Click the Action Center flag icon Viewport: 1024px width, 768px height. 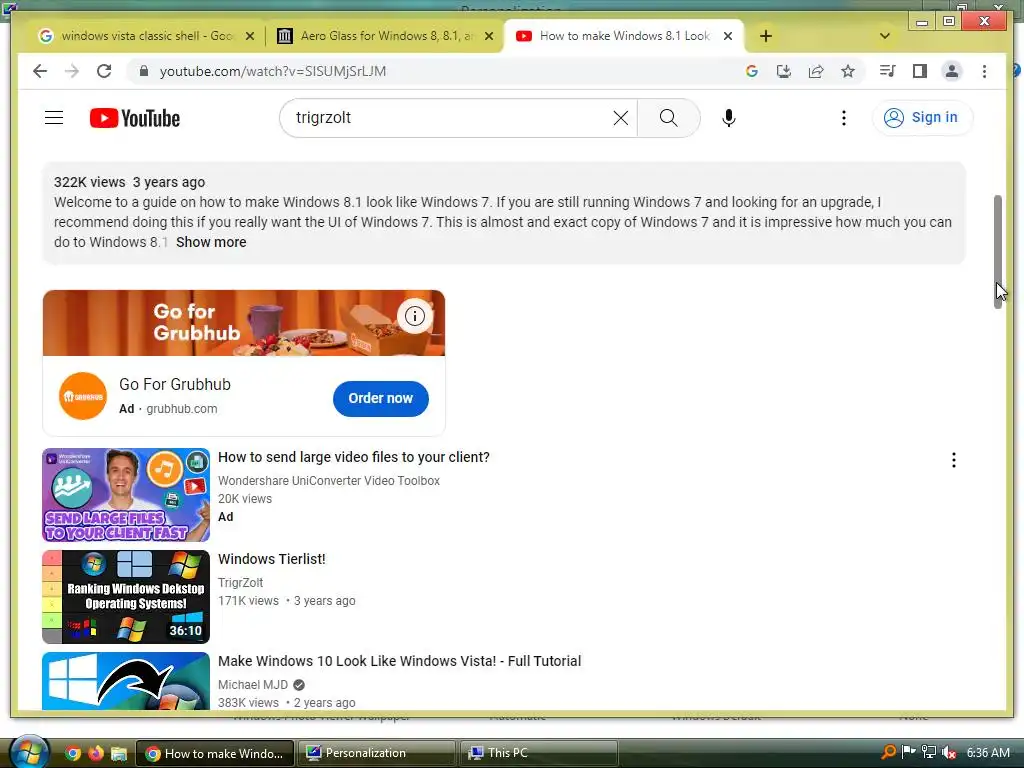click(908, 753)
